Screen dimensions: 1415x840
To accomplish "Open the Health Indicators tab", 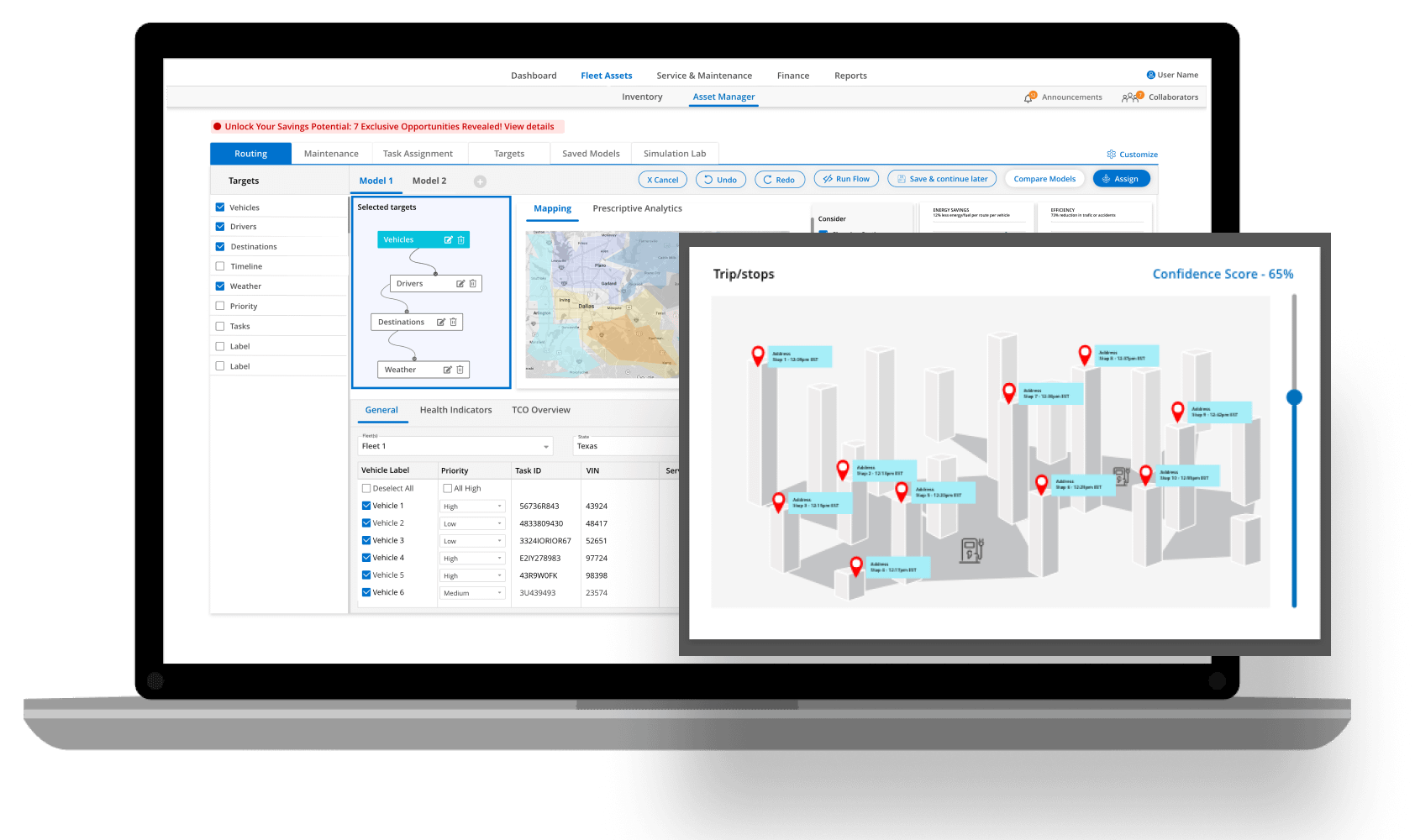I will click(455, 410).
